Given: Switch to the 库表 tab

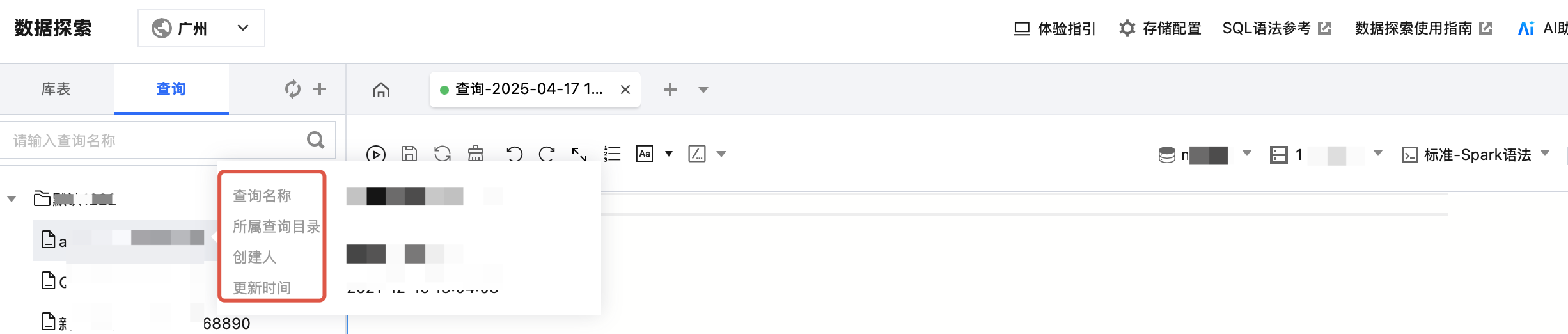Looking at the screenshot, I should [x=56, y=89].
